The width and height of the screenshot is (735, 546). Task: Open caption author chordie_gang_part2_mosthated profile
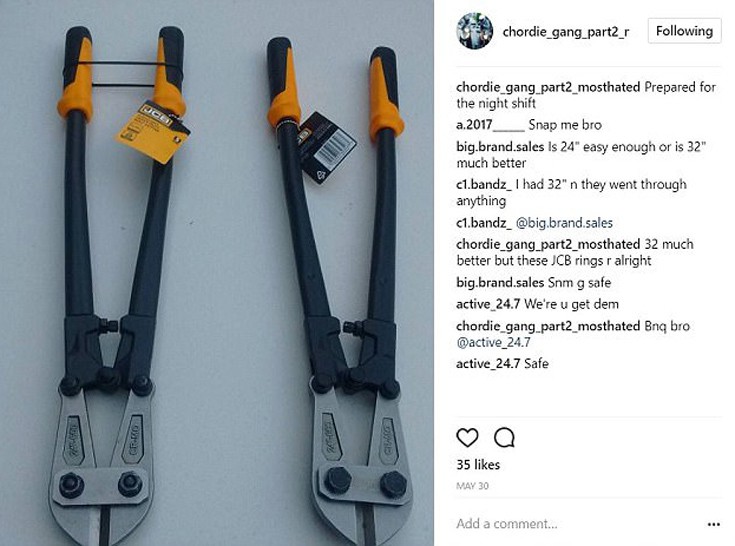point(548,87)
